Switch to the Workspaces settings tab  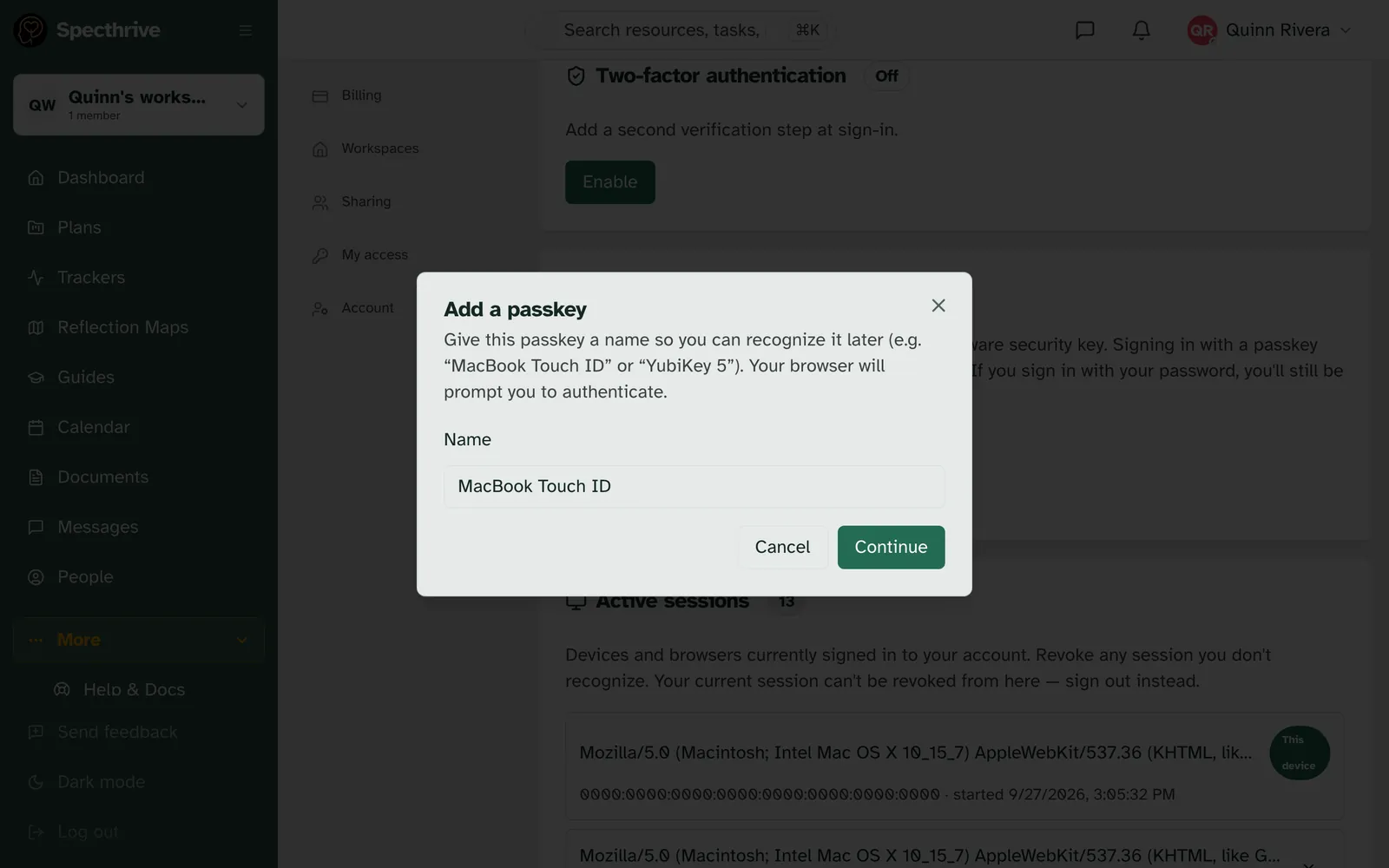pyautogui.click(x=379, y=148)
